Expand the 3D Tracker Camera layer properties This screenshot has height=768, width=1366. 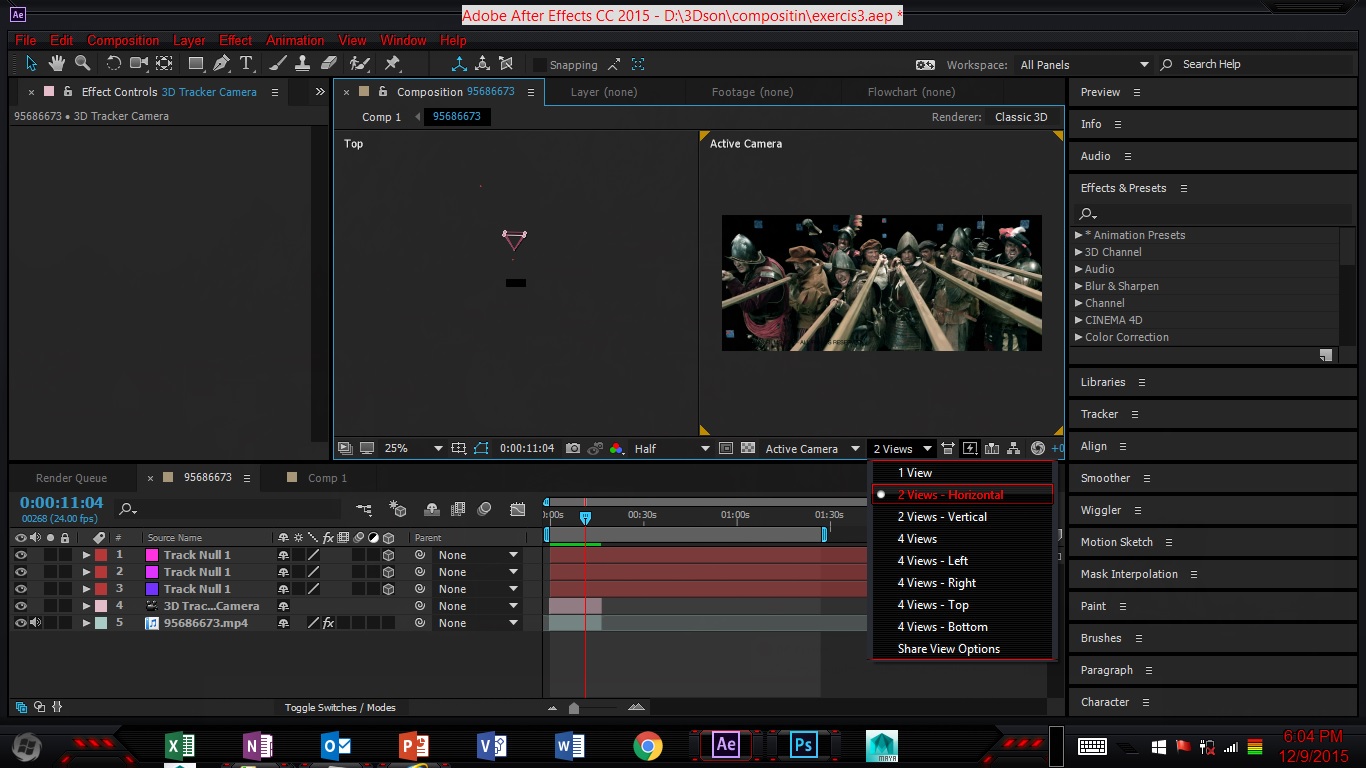[86, 606]
